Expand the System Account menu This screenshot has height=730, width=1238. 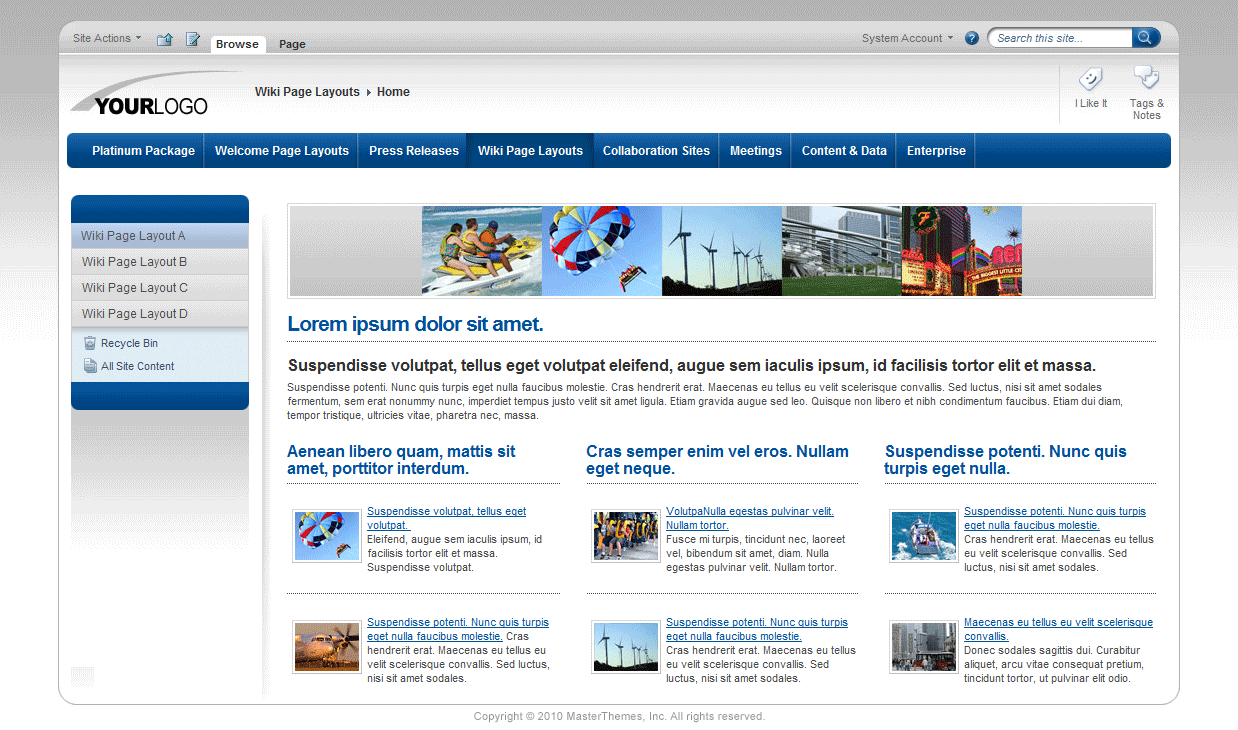pyautogui.click(x=905, y=37)
